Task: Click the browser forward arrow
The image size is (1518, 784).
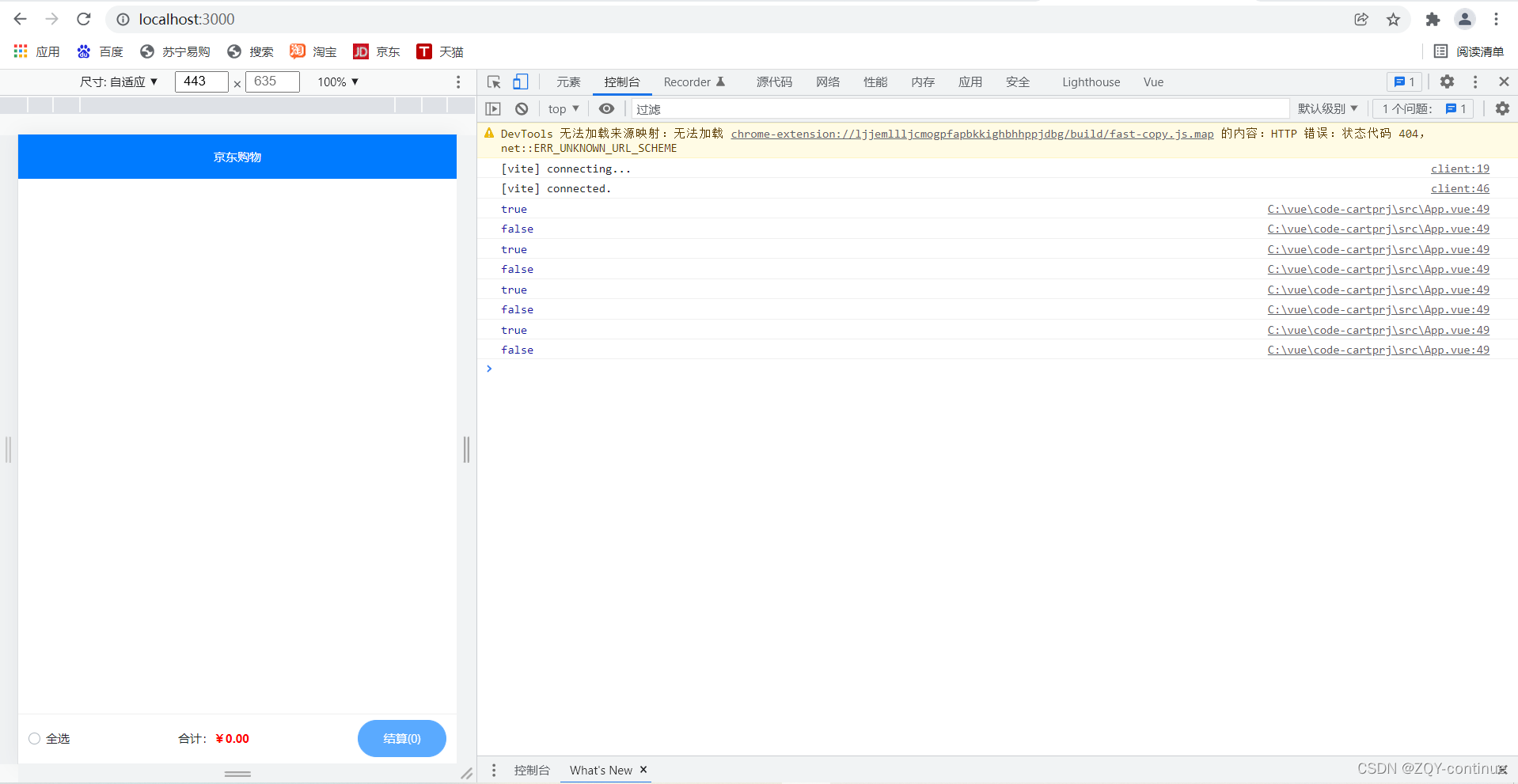Action: [52, 19]
